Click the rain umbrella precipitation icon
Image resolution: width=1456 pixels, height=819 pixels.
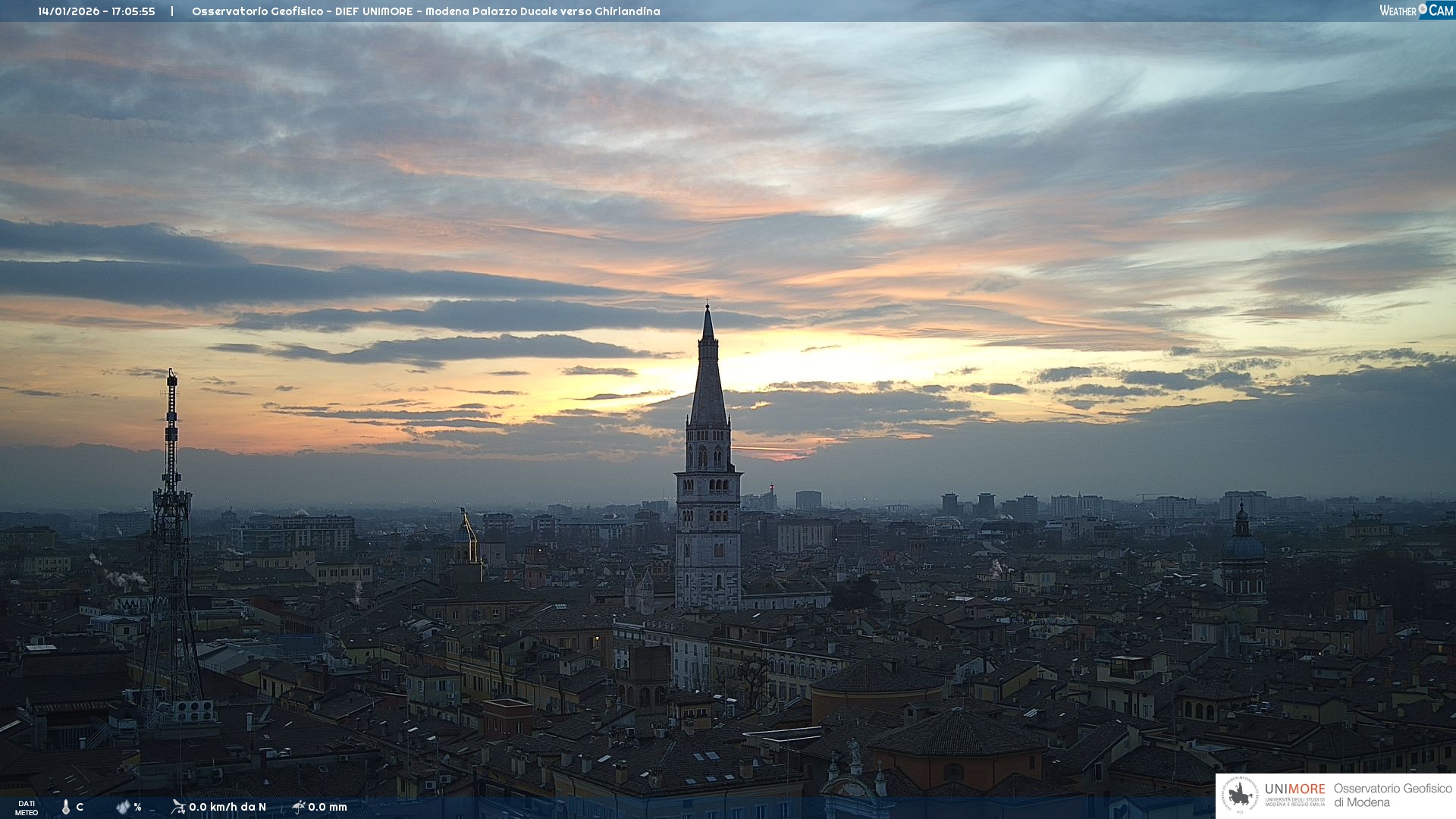[x=298, y=807]
